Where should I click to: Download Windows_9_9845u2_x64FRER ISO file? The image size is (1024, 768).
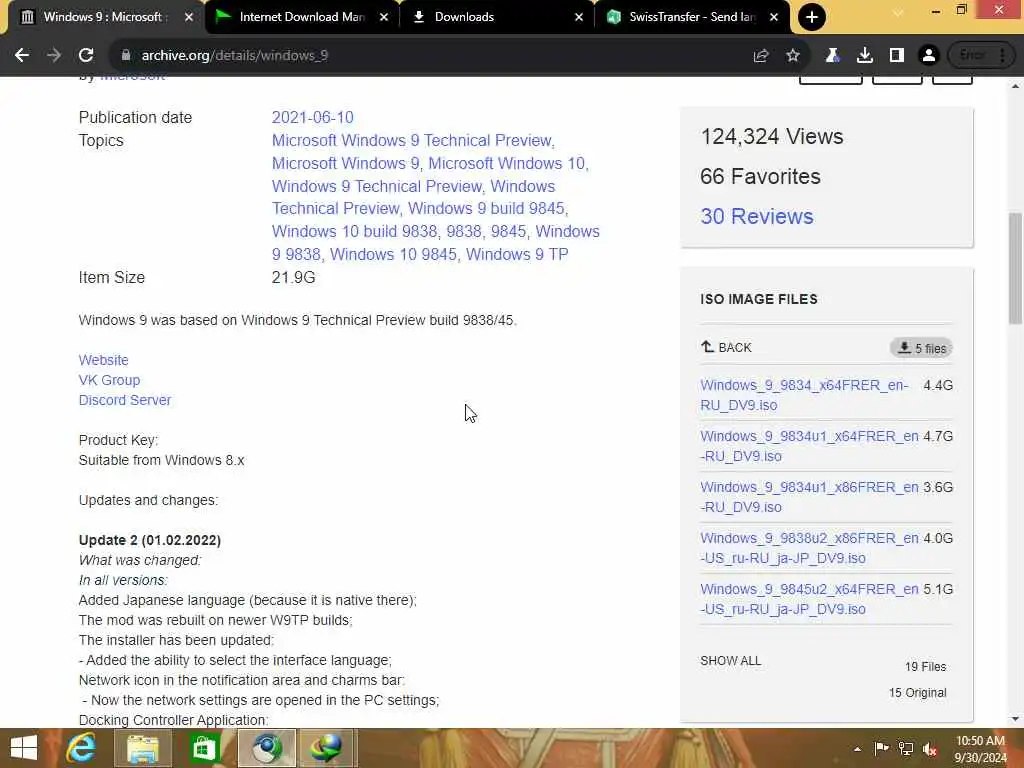click(809, 599)
